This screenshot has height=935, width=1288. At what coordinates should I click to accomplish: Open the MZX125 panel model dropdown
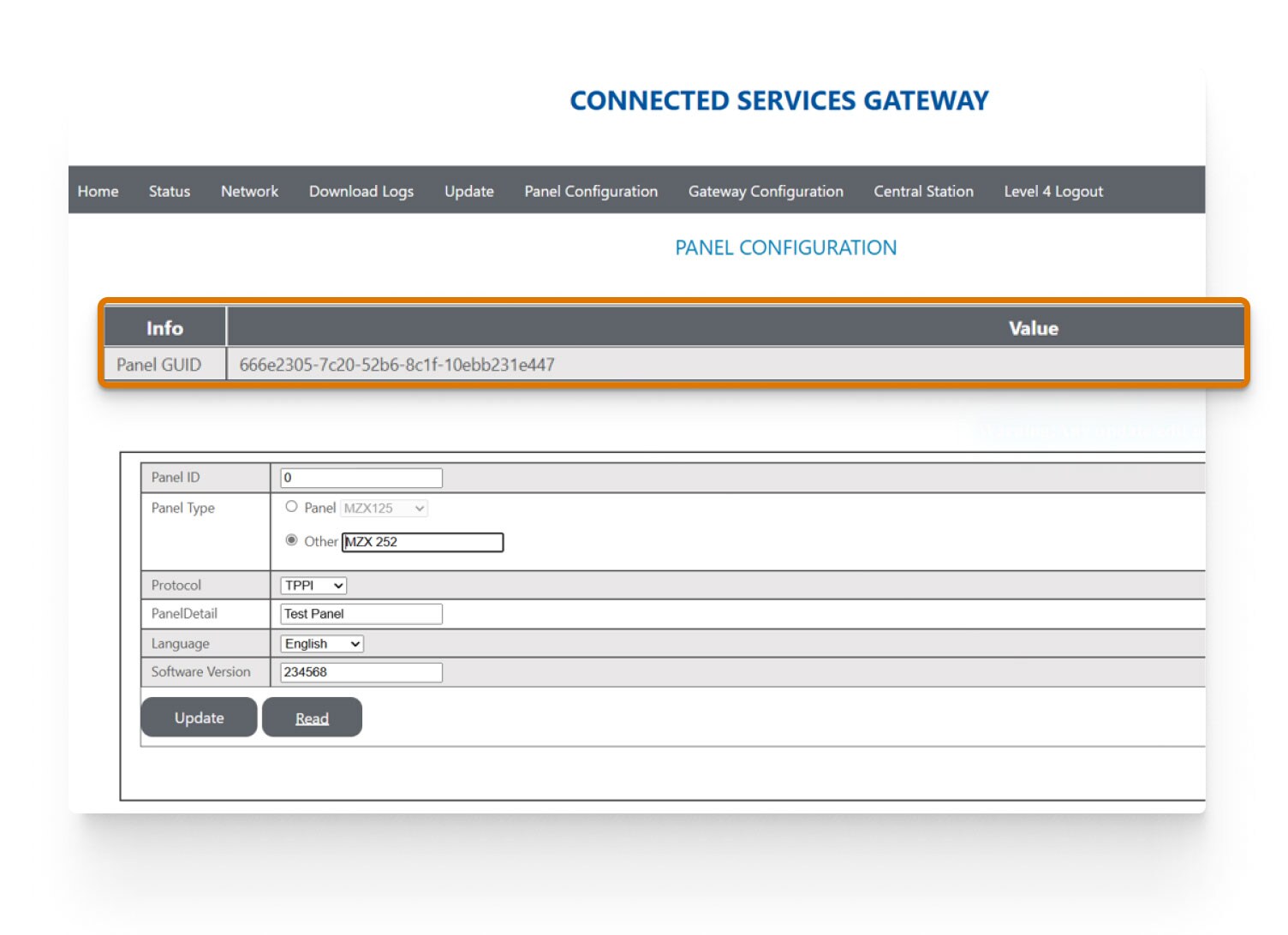pos(385,508)
